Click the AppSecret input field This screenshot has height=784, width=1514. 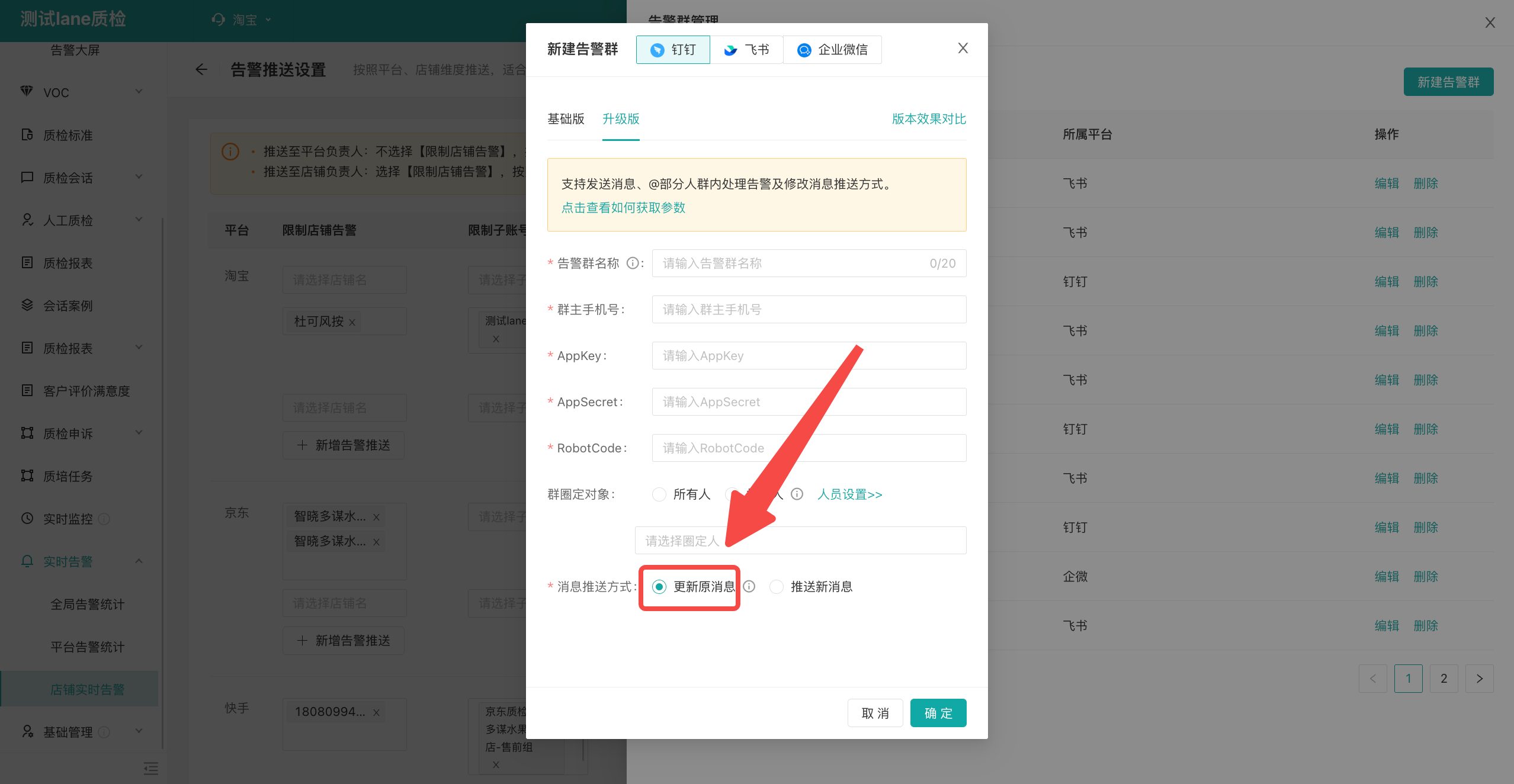tap(809, 402)
